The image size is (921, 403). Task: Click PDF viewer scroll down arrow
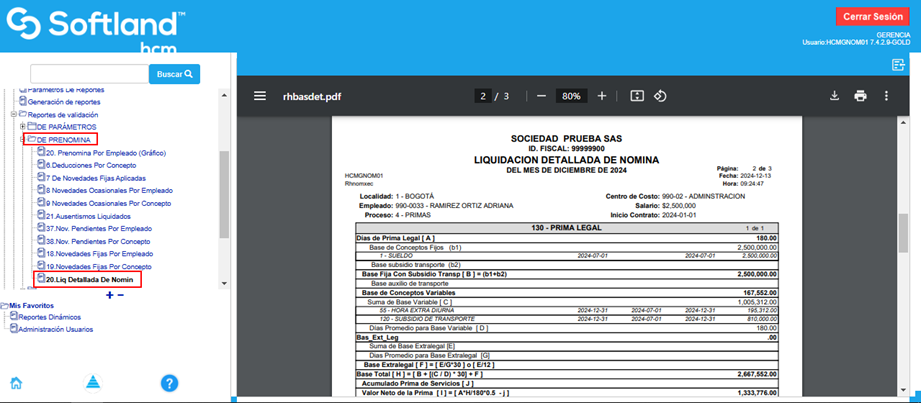(903, 390)
